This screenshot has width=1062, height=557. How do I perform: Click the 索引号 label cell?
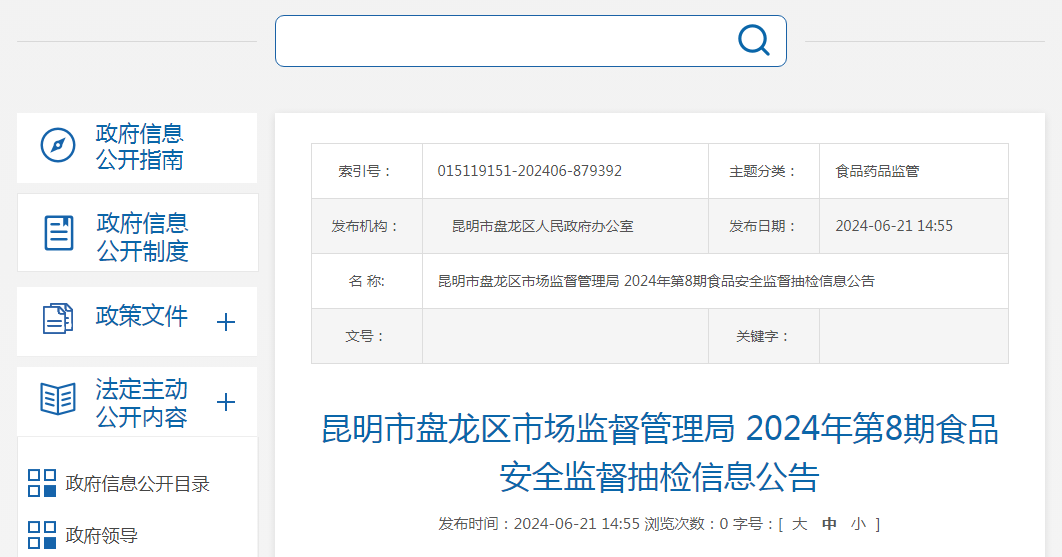click(367, 171)
